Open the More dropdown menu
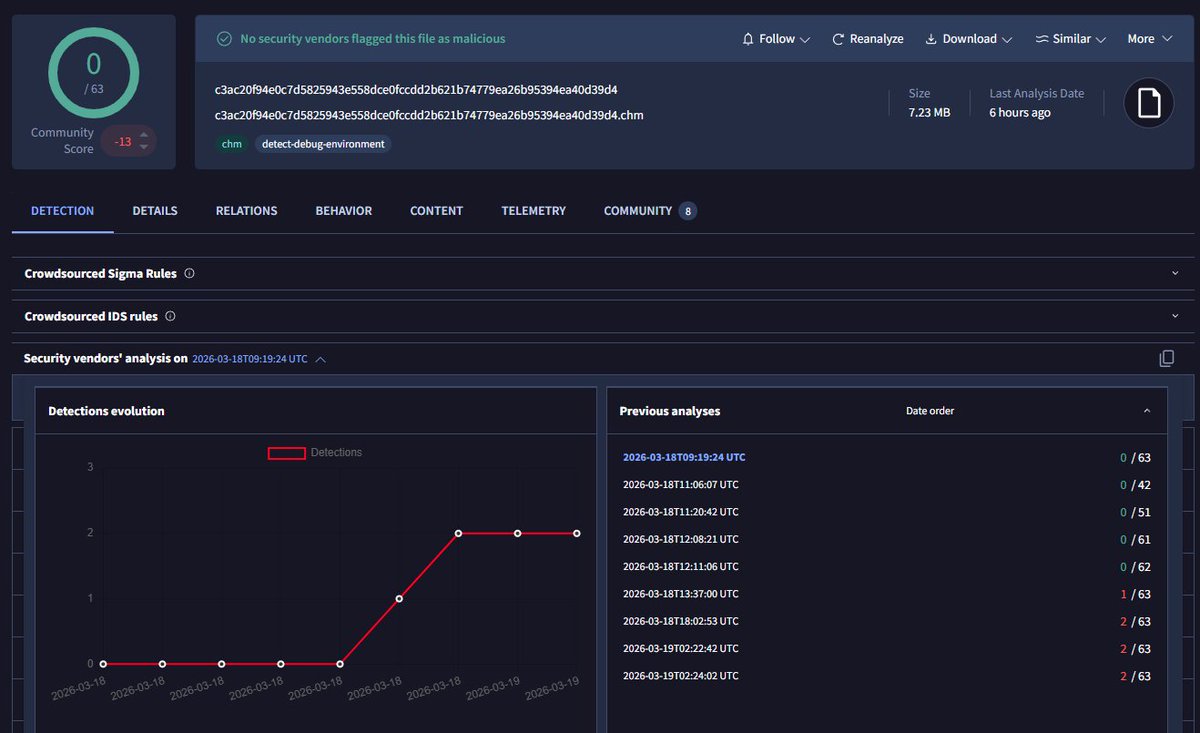The image size is (1200, 733). (x=1149, y=39)
